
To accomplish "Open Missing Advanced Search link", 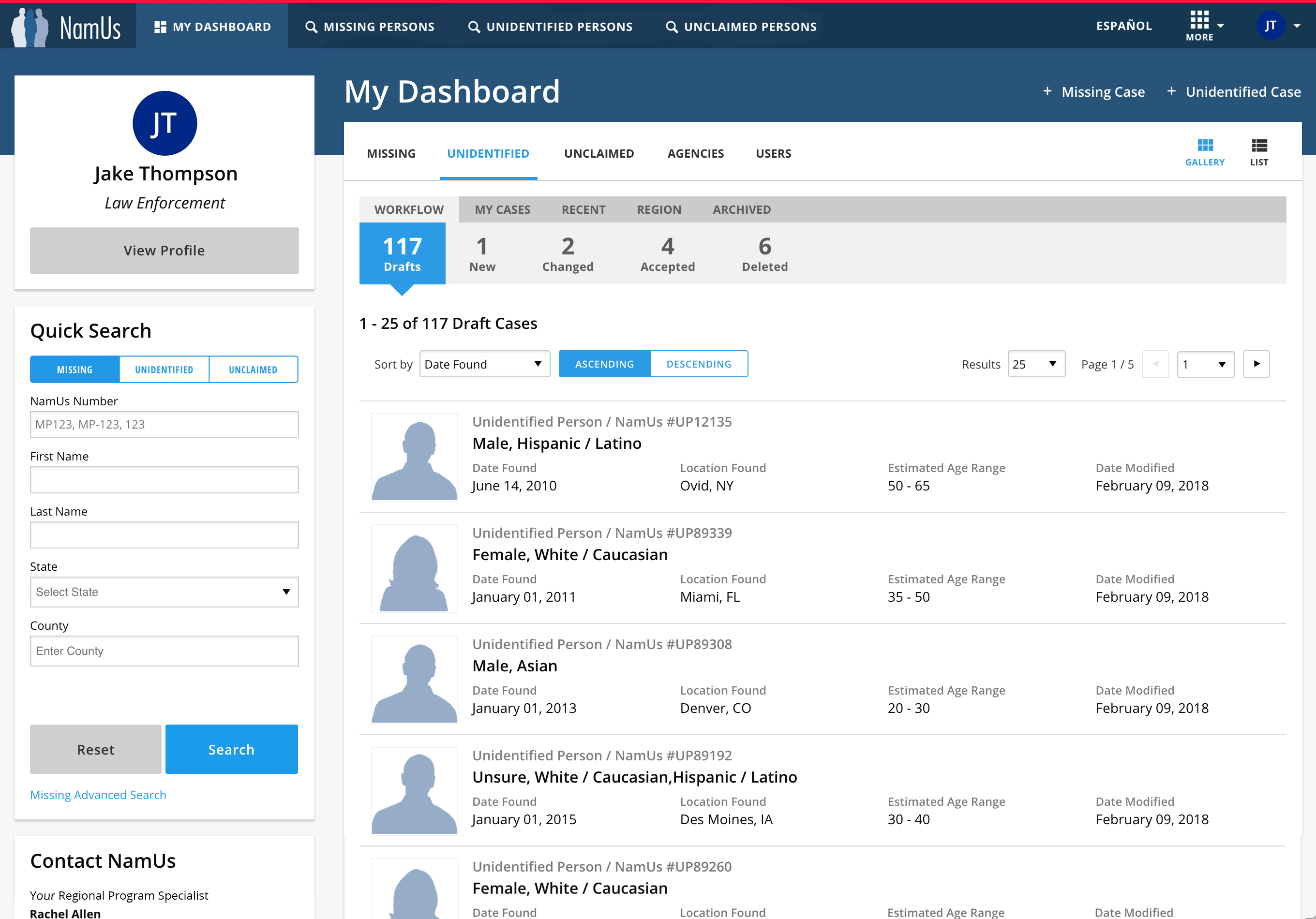I will coord(98,795).
